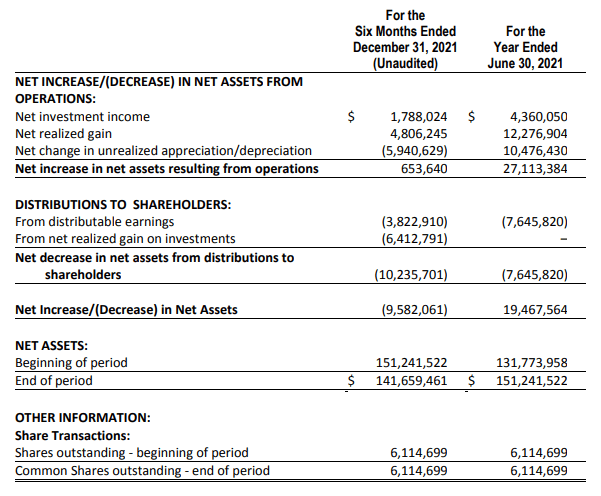601x496 pixels.
Task: Select the 'Net realized gain' label
Action: pos(64,134)
